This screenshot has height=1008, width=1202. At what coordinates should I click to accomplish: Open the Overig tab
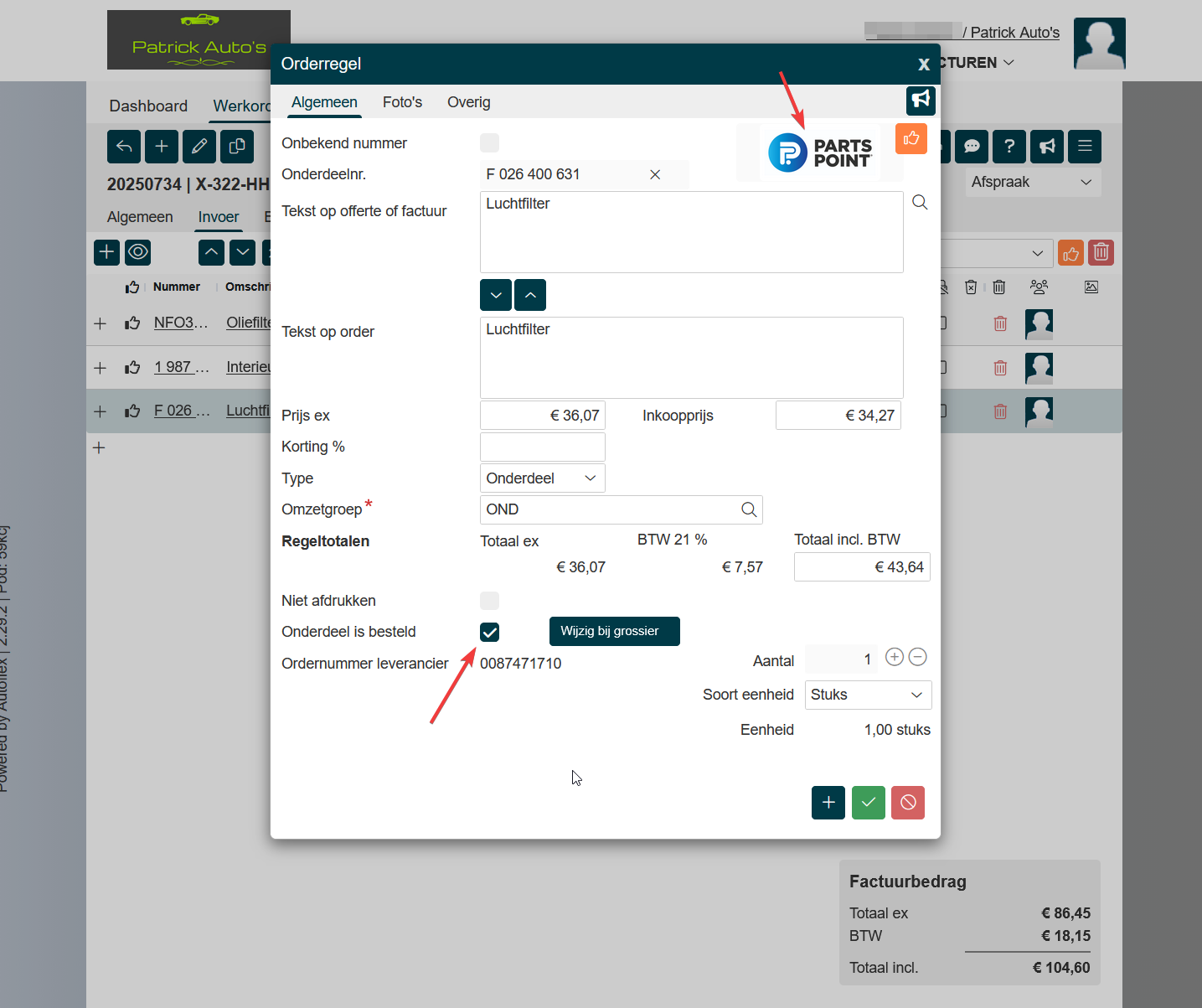pyautogui.click(x=468, y=102)
